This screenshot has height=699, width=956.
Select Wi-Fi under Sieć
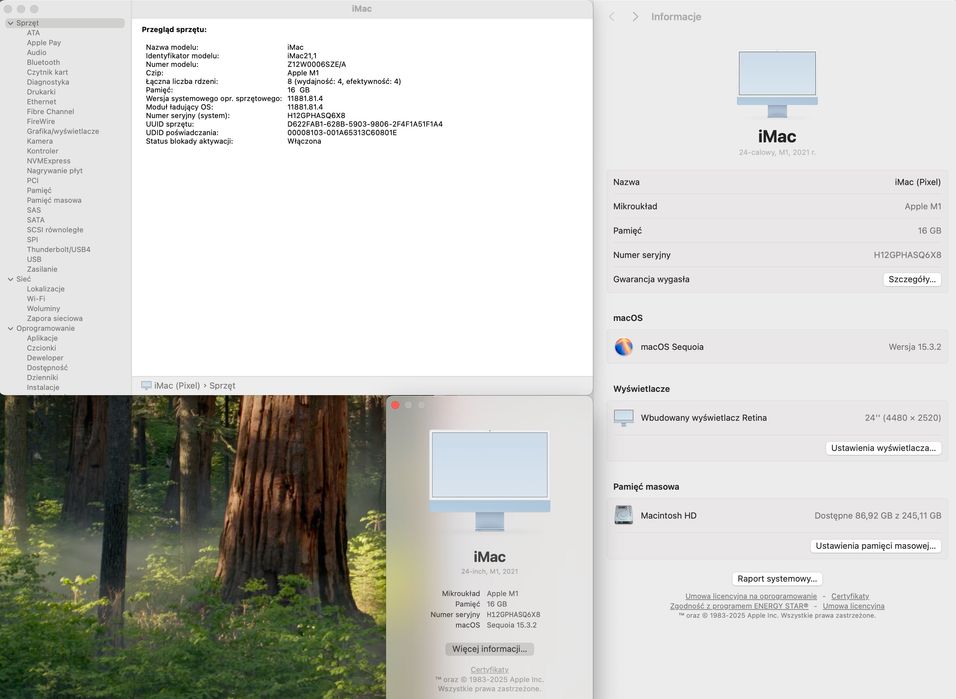35,299
